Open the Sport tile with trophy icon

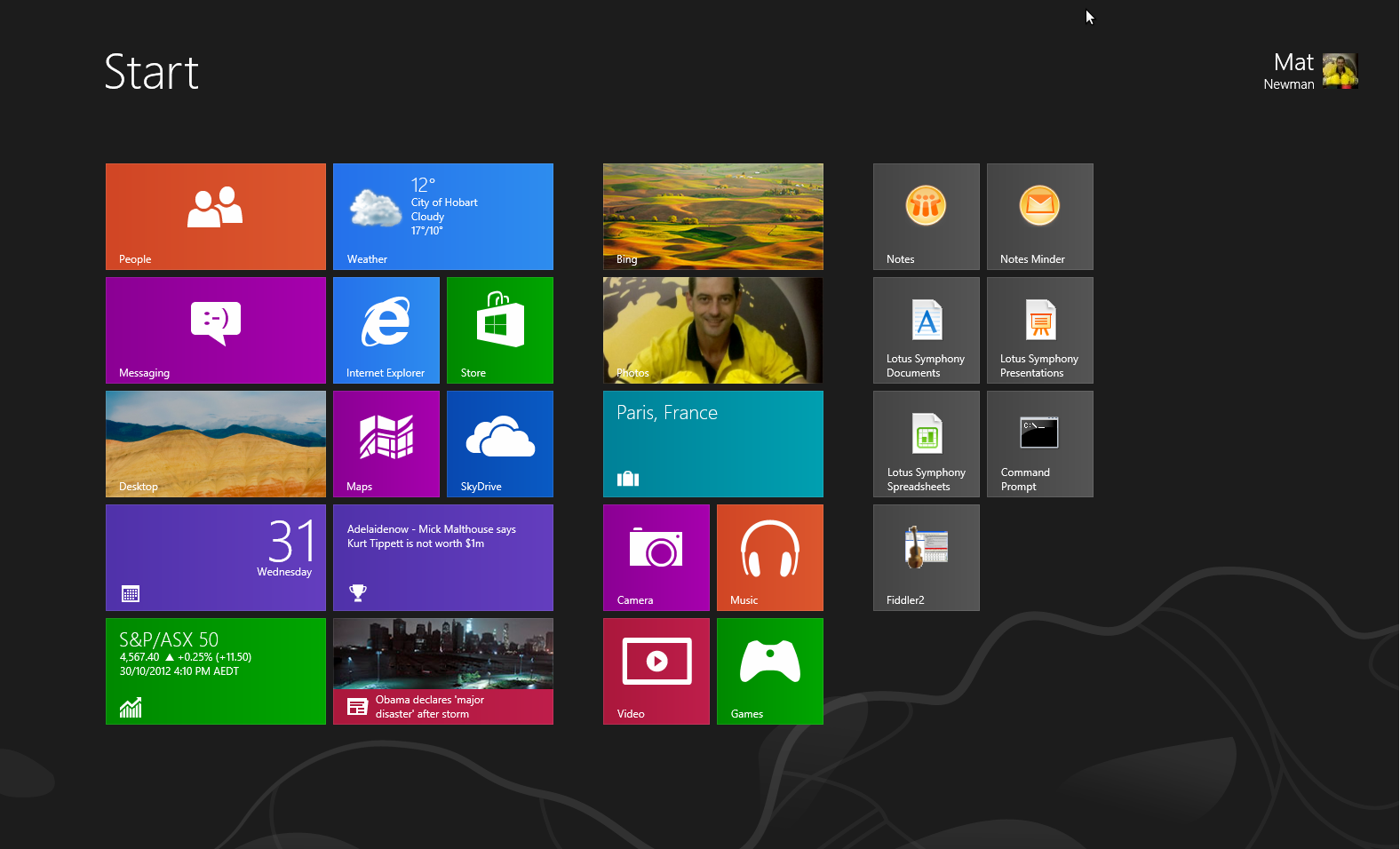(443, 558)
